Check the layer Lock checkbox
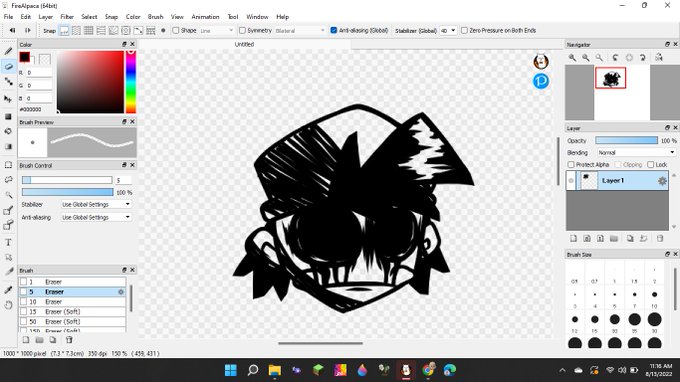680x382 pixels. pyautogui.click(x=651, y=165)
